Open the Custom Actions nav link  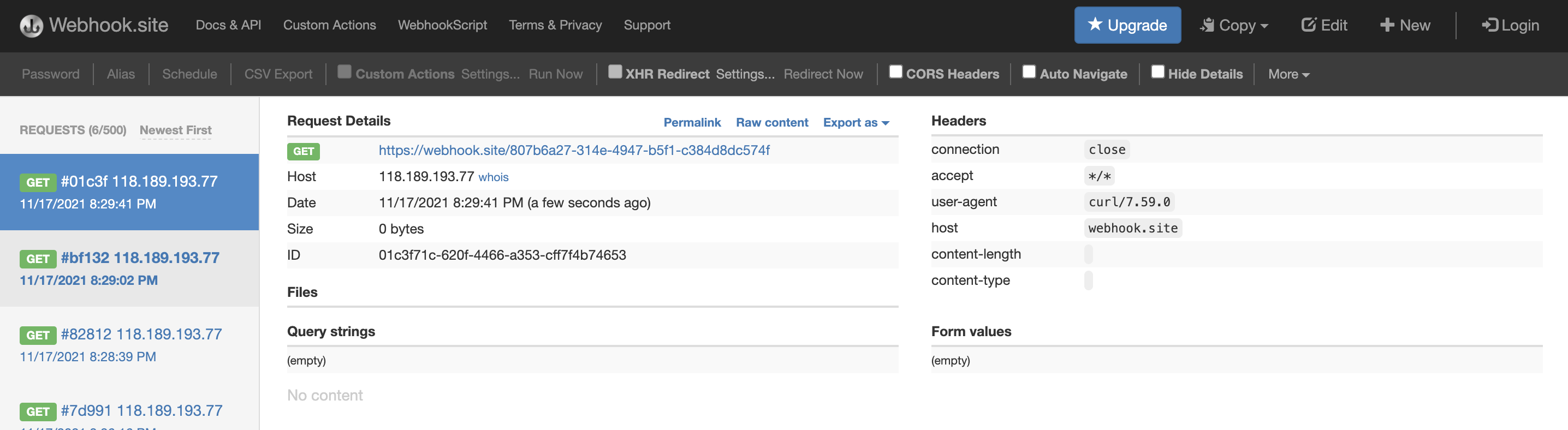point(329,25)
